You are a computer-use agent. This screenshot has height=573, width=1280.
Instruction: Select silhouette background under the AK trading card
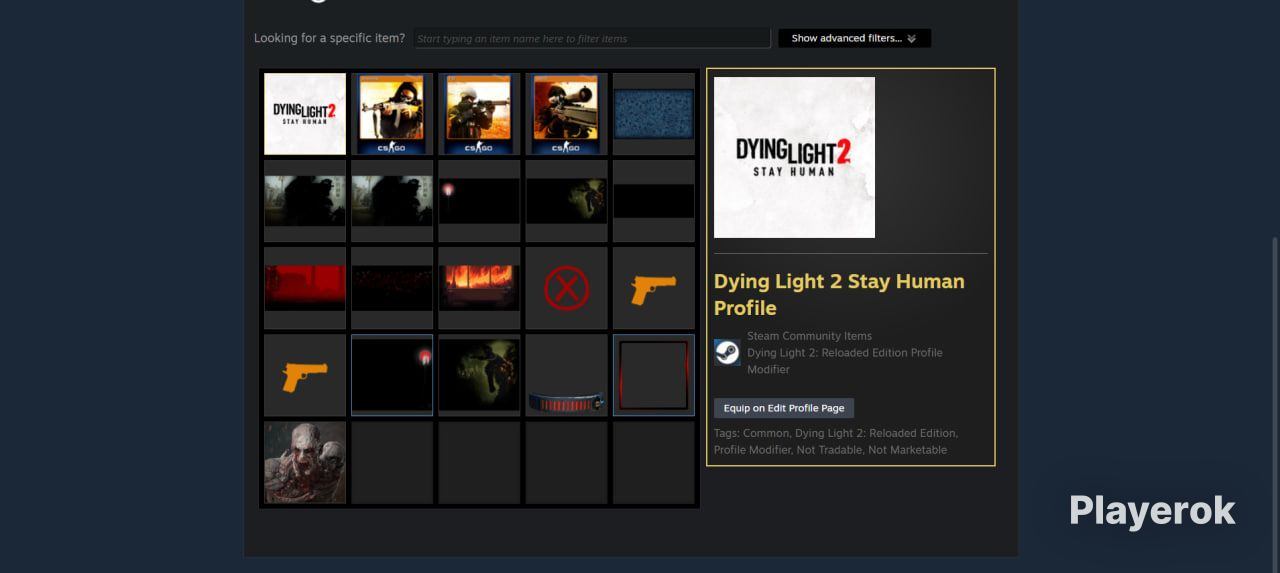pyautogui.click(x=392, y=201)
